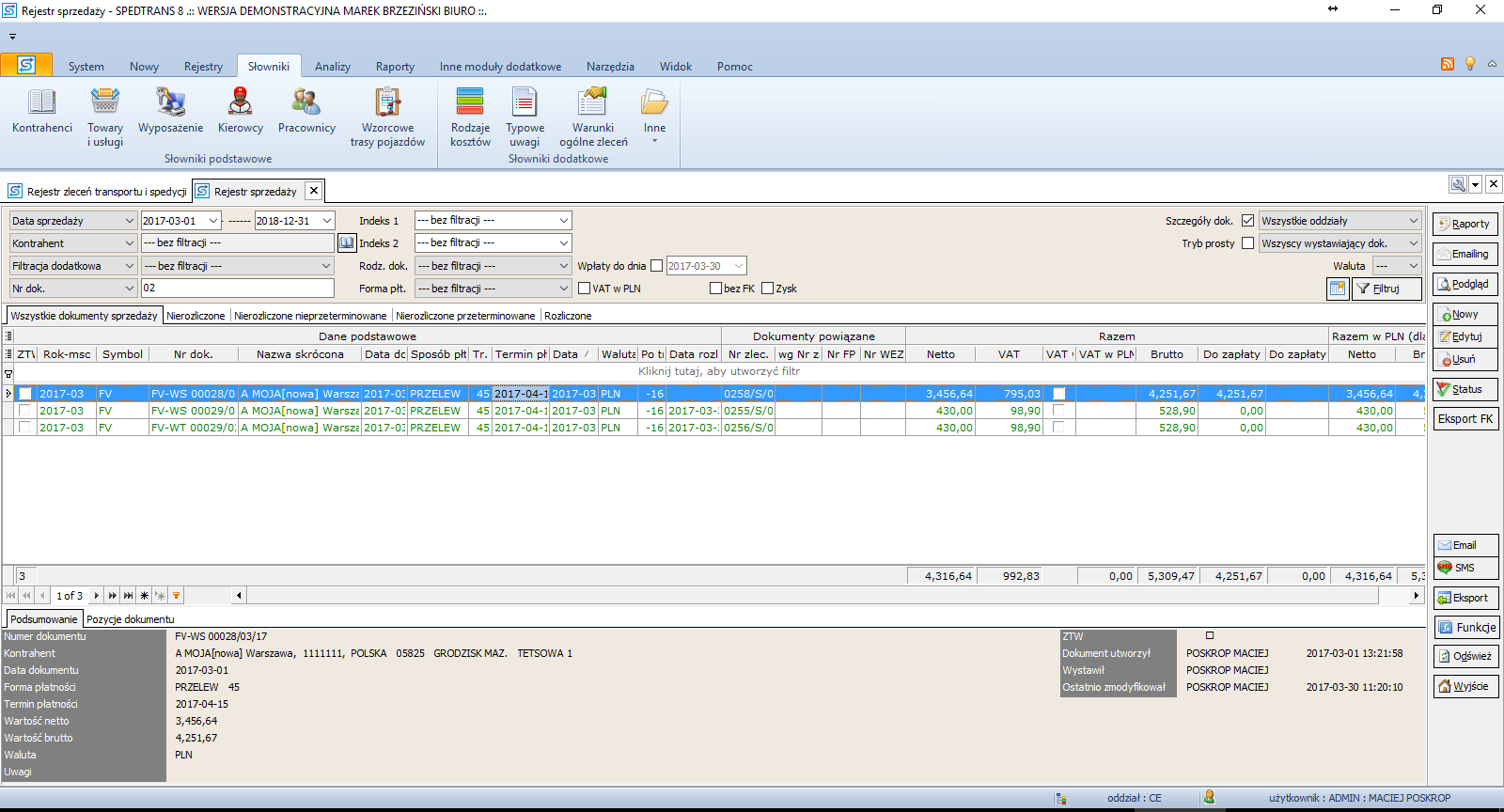Open the Wyposażenie dictionary
The image size is (1504, 812).
(x=170, y=112)
